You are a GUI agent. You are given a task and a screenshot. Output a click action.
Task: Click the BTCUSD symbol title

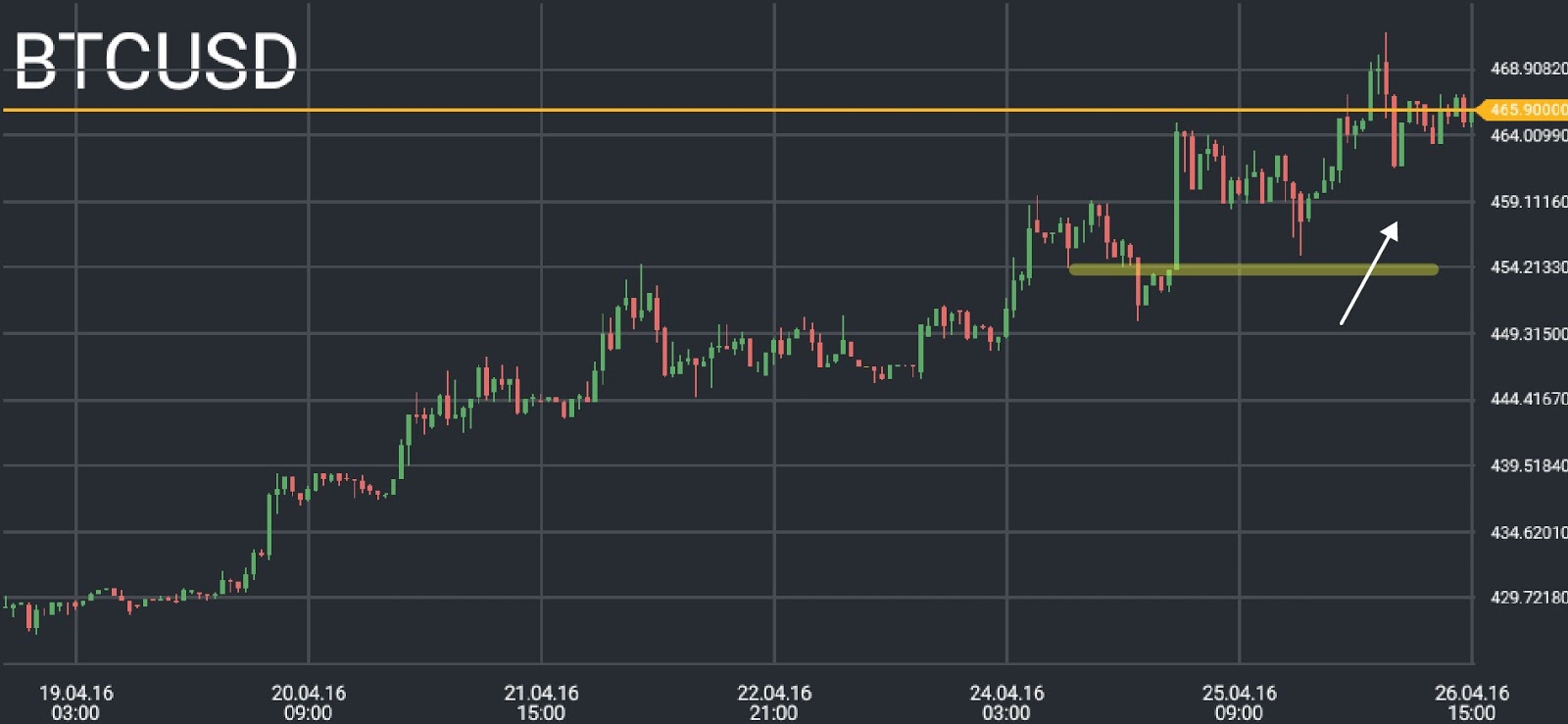click(x=156, y=62)
